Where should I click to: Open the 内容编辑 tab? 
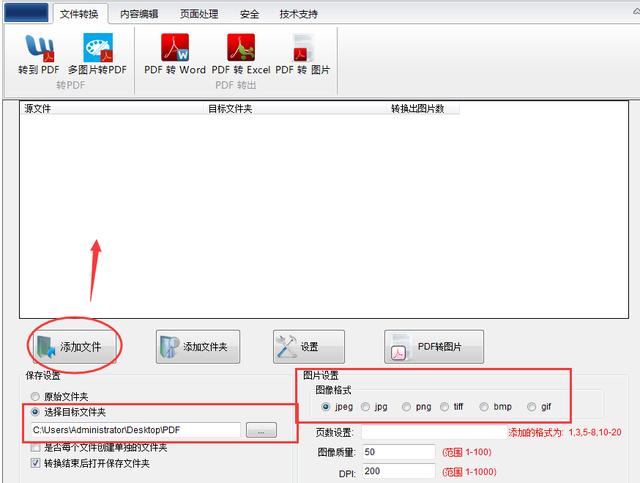[139, 14]
